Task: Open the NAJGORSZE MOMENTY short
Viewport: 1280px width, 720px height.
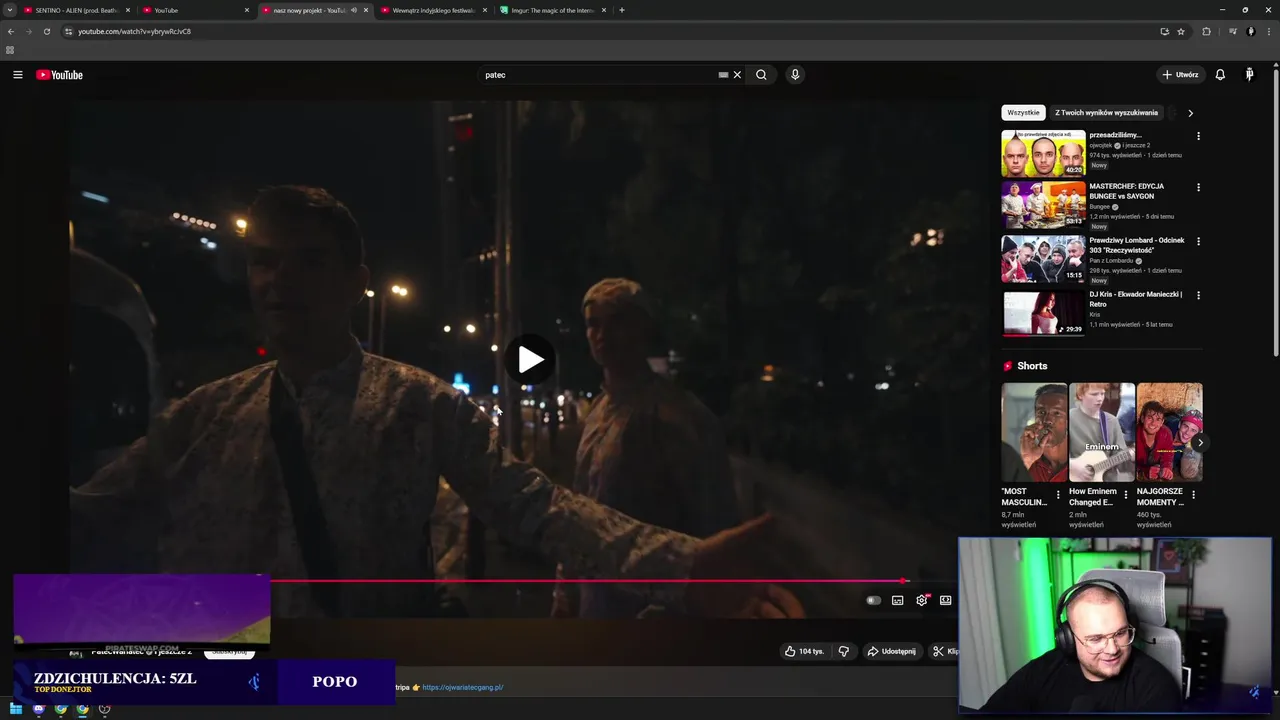Action: (1169, 432)
